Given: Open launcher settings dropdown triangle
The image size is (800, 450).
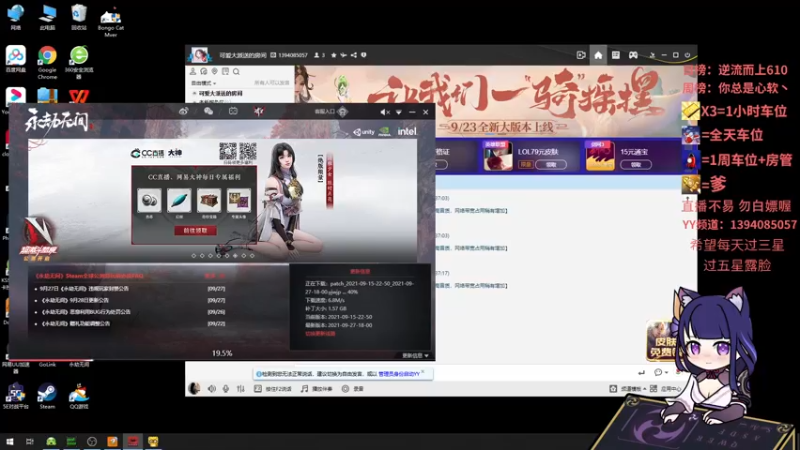Looking at the screenshot, I should (x=398, y=112).
